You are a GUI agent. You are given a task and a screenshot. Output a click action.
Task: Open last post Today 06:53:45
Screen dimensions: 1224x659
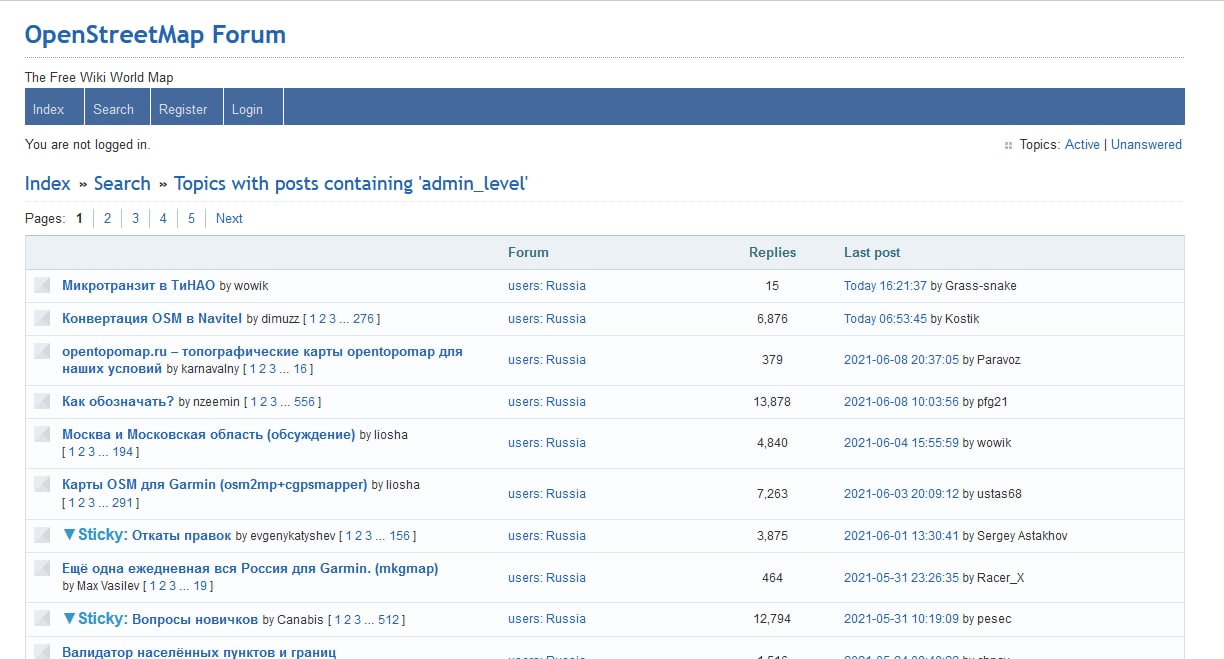885,319
